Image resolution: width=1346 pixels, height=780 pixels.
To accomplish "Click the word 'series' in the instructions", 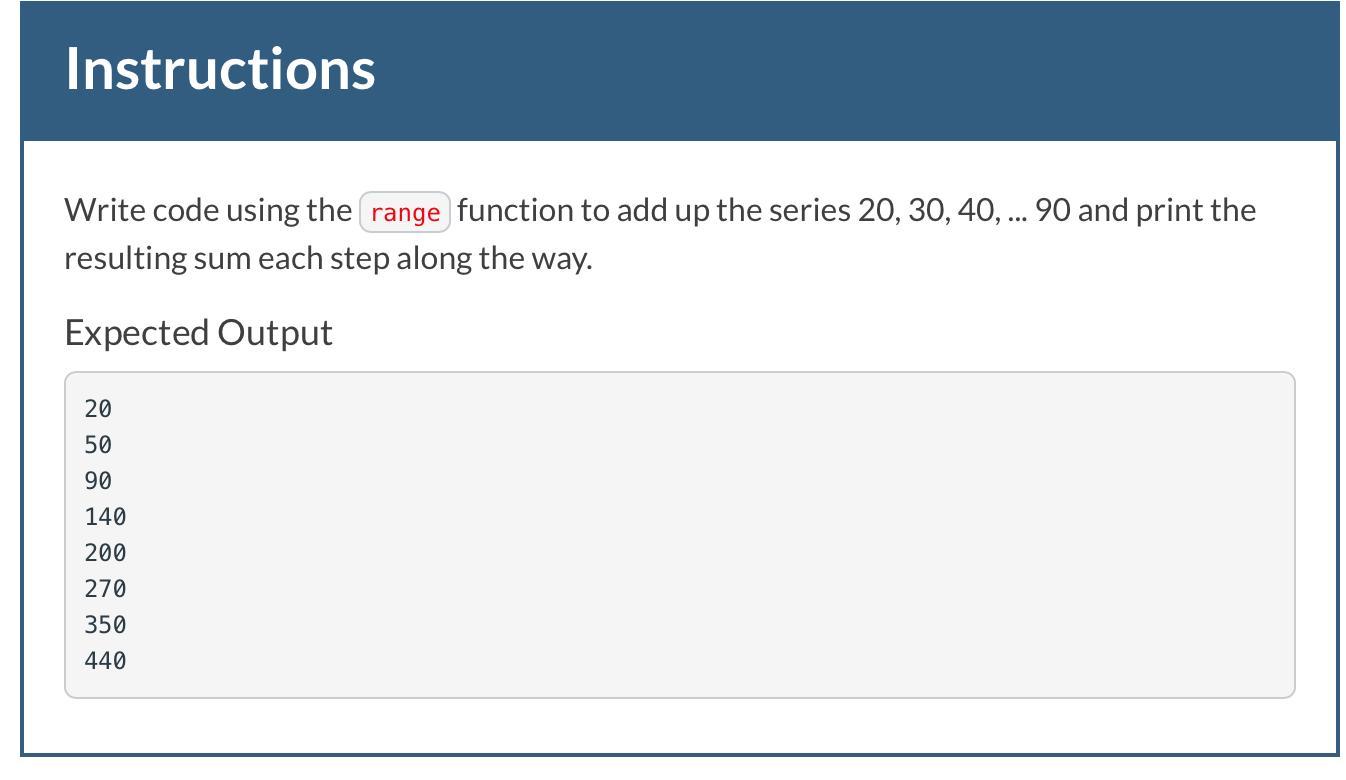I will pyautogui.click(x=809, y=210).
